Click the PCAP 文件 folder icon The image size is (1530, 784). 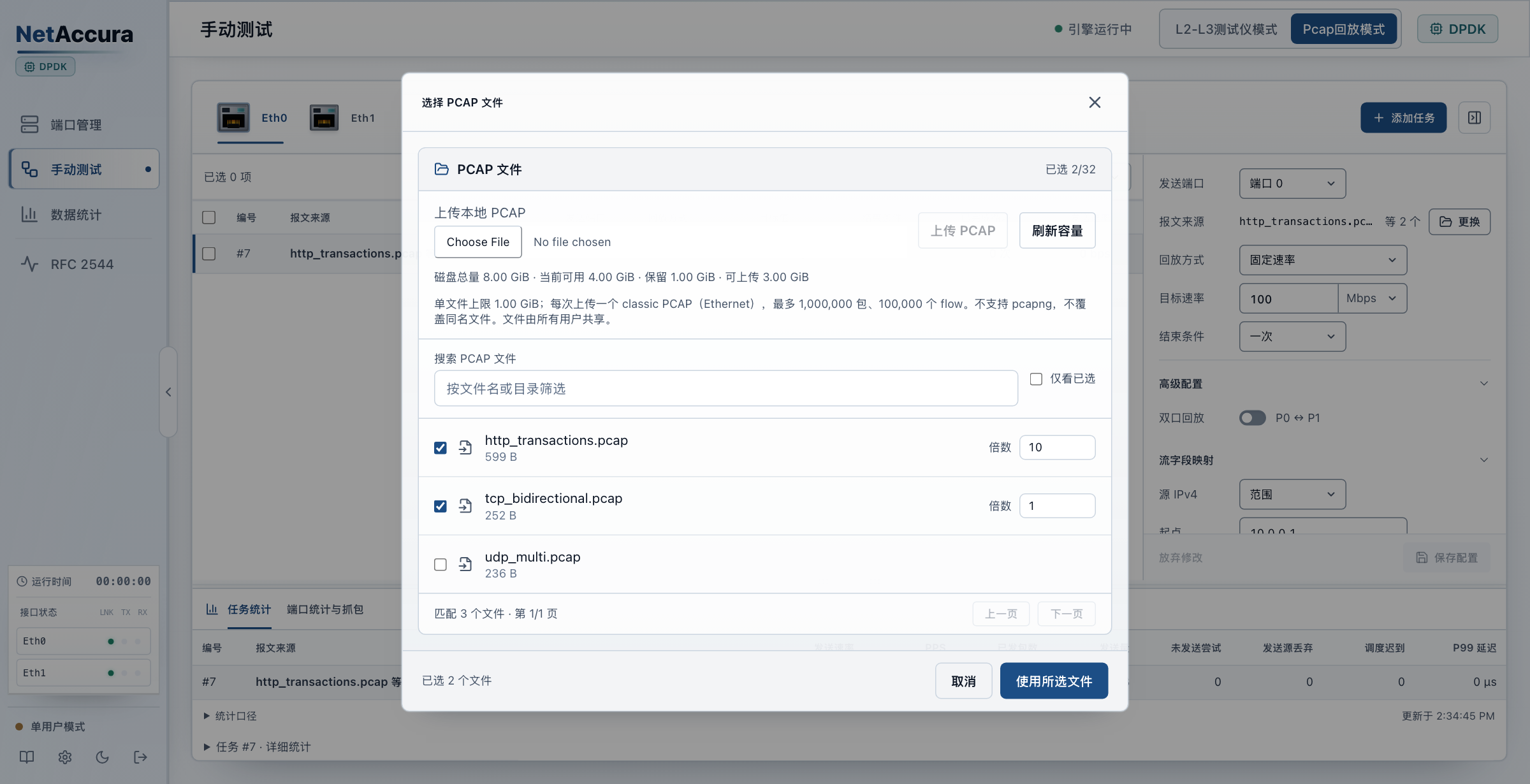[x=441, y=169]
